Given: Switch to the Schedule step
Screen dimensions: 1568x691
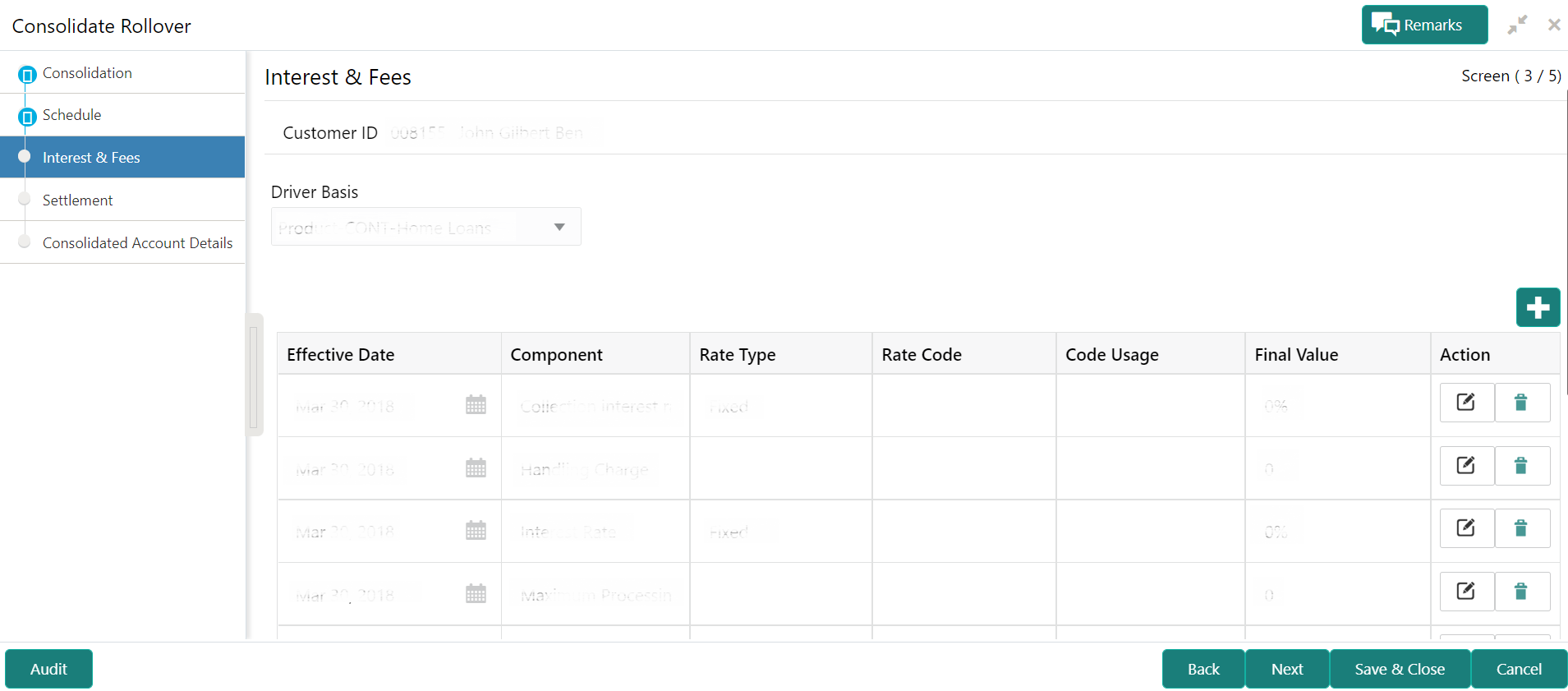Looking at the screenshot, I should [x=72, y=115].
